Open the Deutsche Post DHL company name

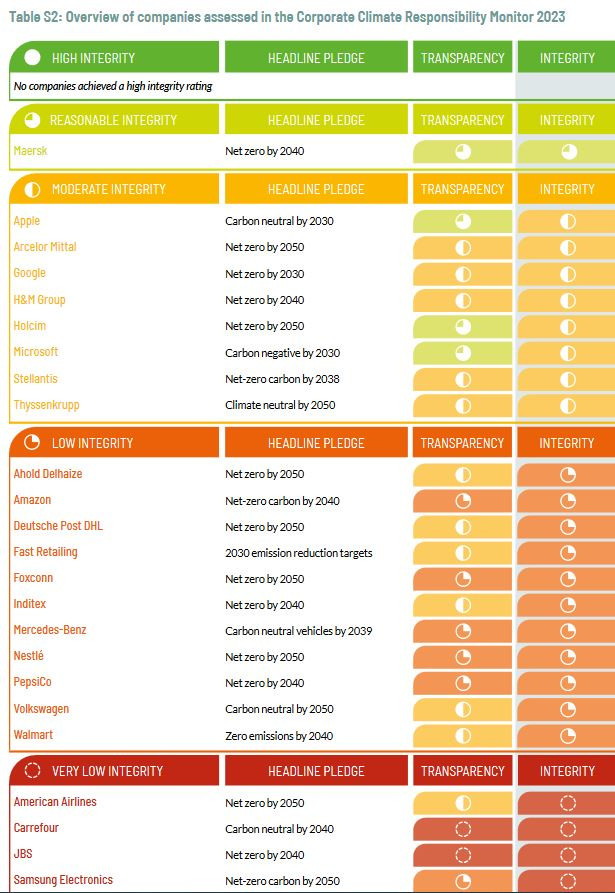coord(58,526)
